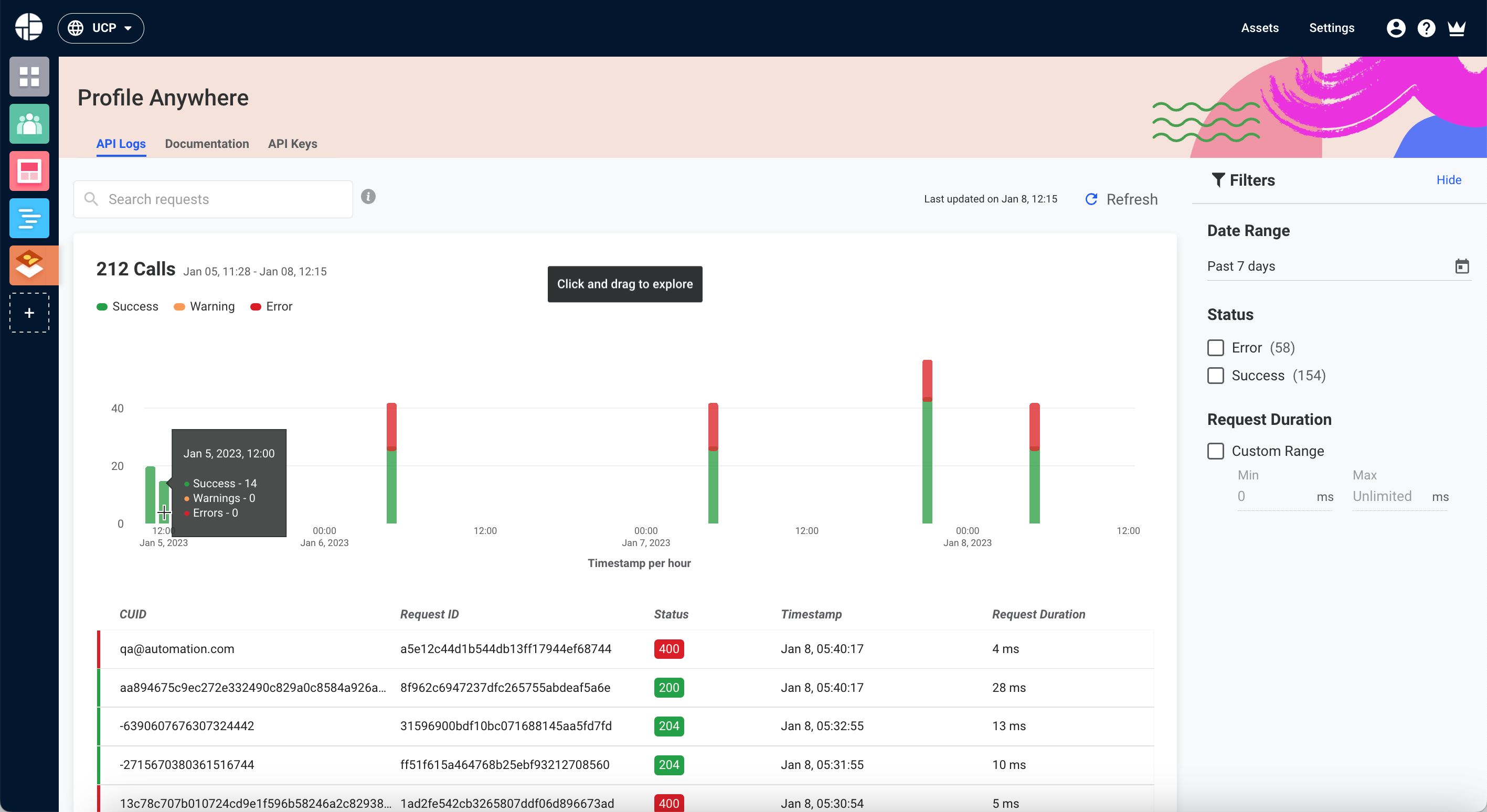Check the Error status filter checkbox
The height and width of the screenshot is (812, 1487).
1216,347
